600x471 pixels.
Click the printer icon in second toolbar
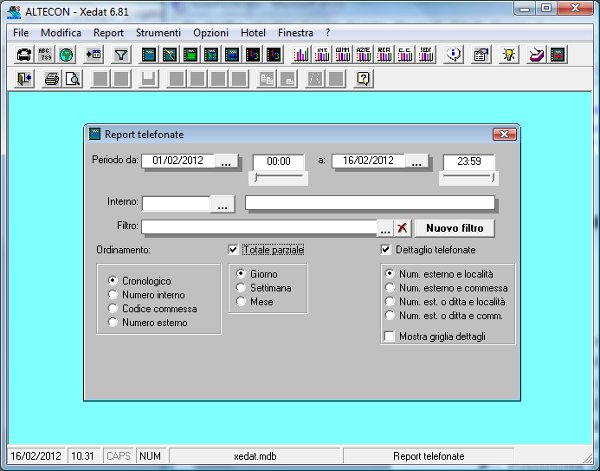pos(52,79)
